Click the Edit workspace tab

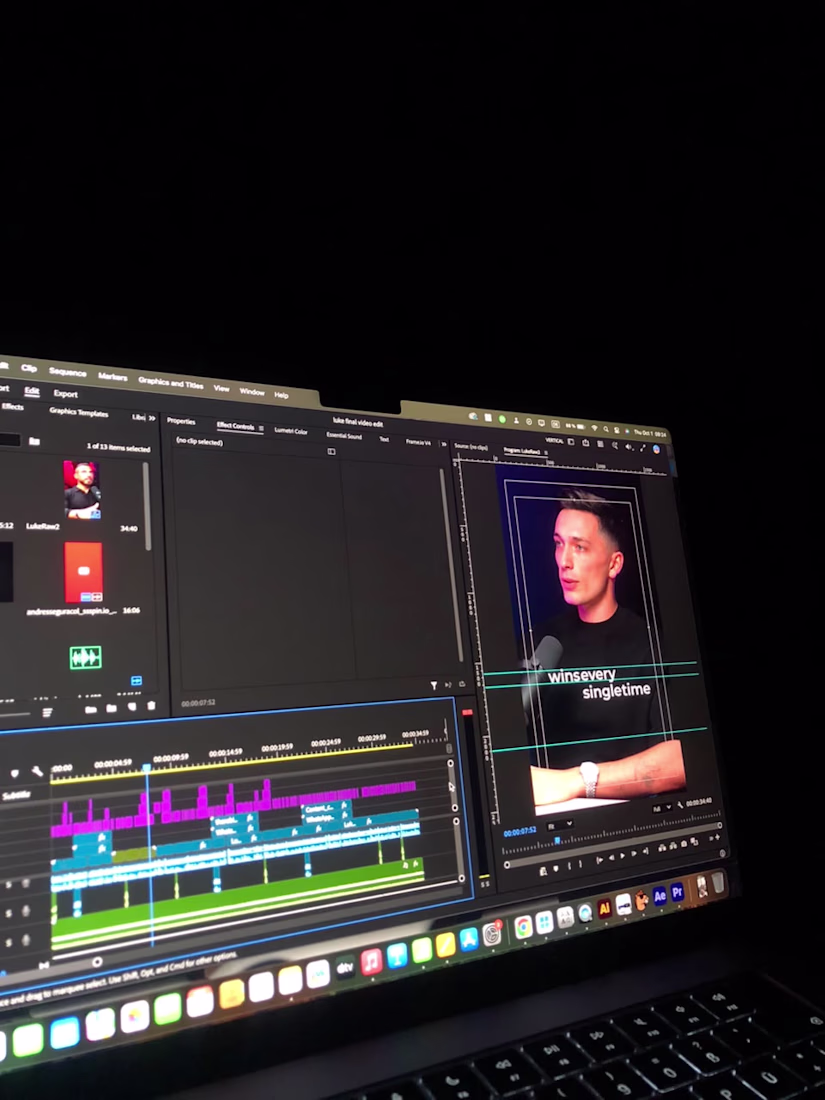tap(32, 391)
